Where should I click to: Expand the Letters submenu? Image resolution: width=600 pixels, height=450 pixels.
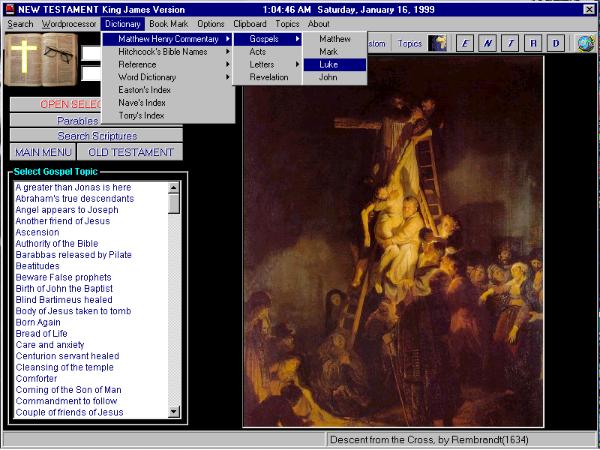pos(268,65)
